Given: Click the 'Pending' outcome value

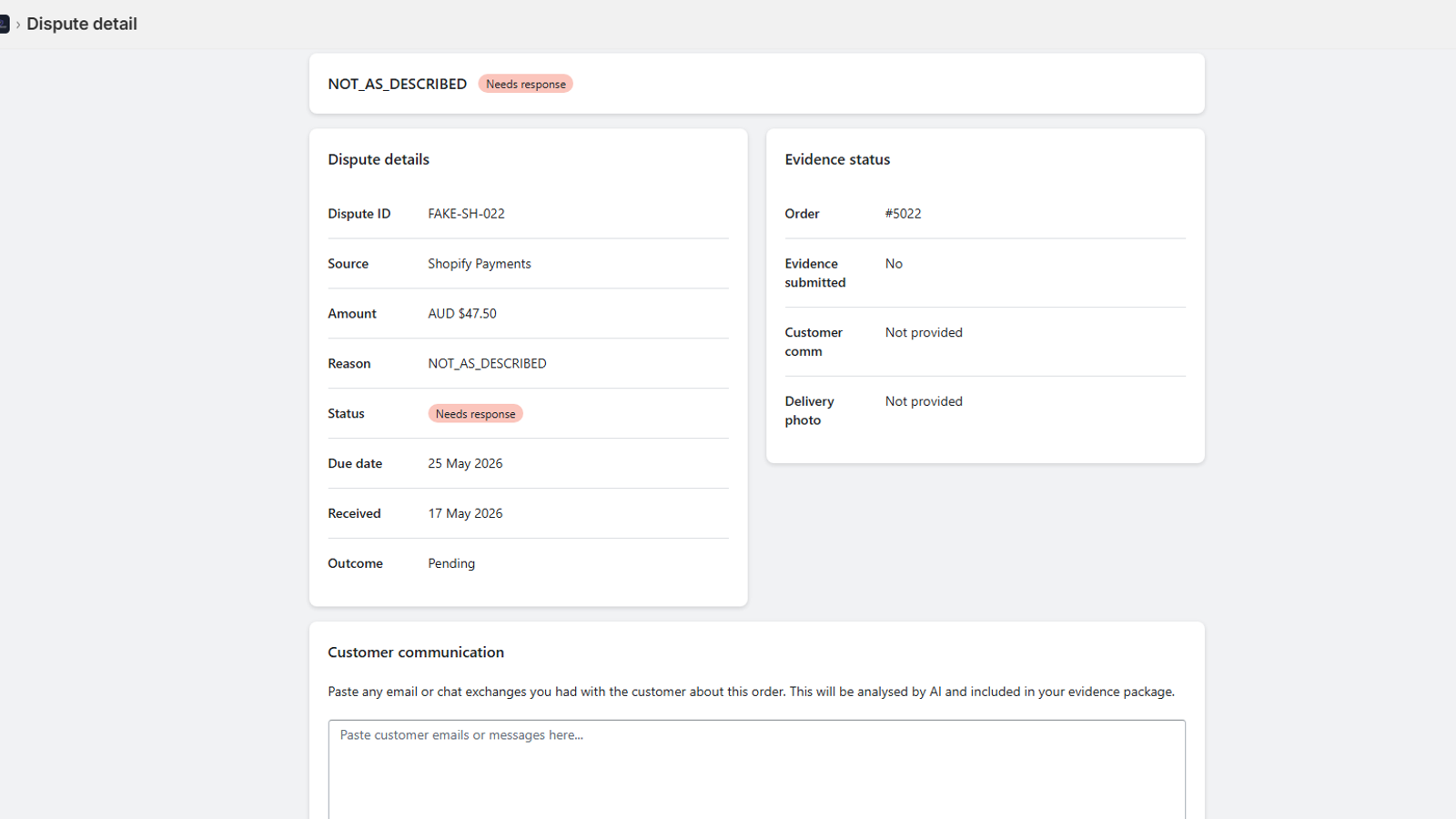Looking at the screenshot, I should pyautogui.click(x=451, y=564).
